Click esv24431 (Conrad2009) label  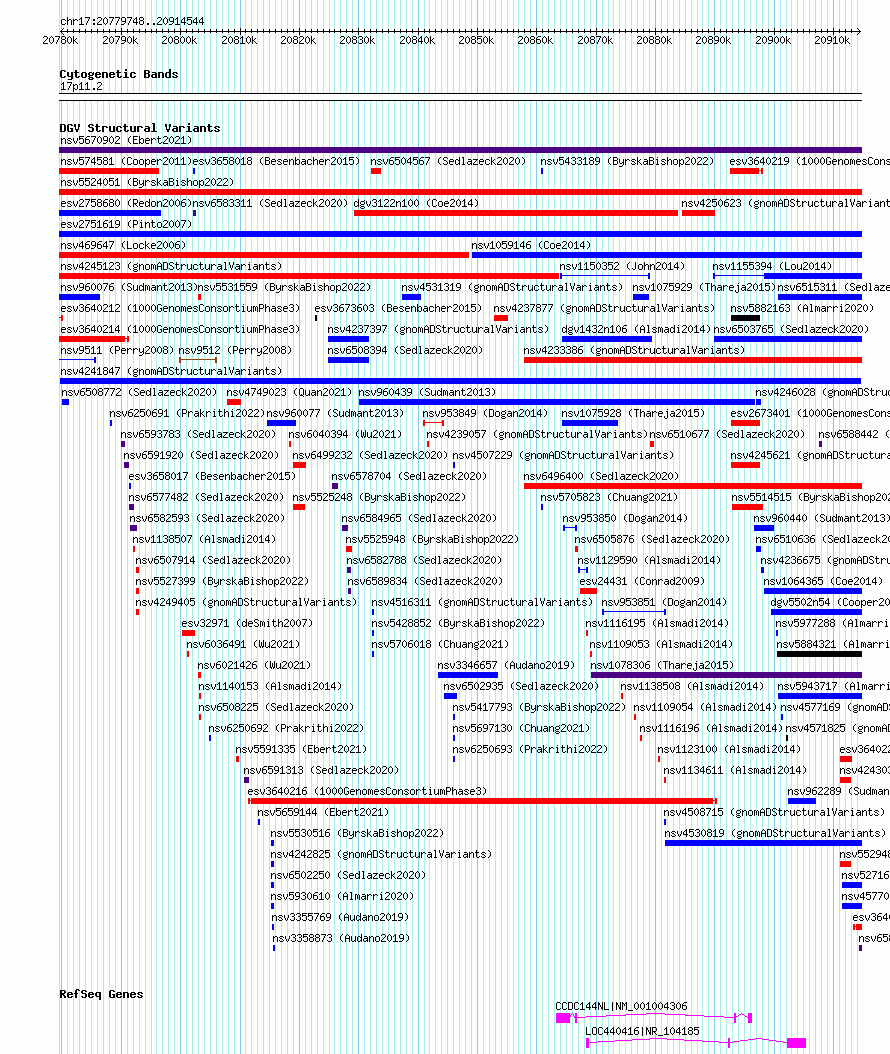643,581
